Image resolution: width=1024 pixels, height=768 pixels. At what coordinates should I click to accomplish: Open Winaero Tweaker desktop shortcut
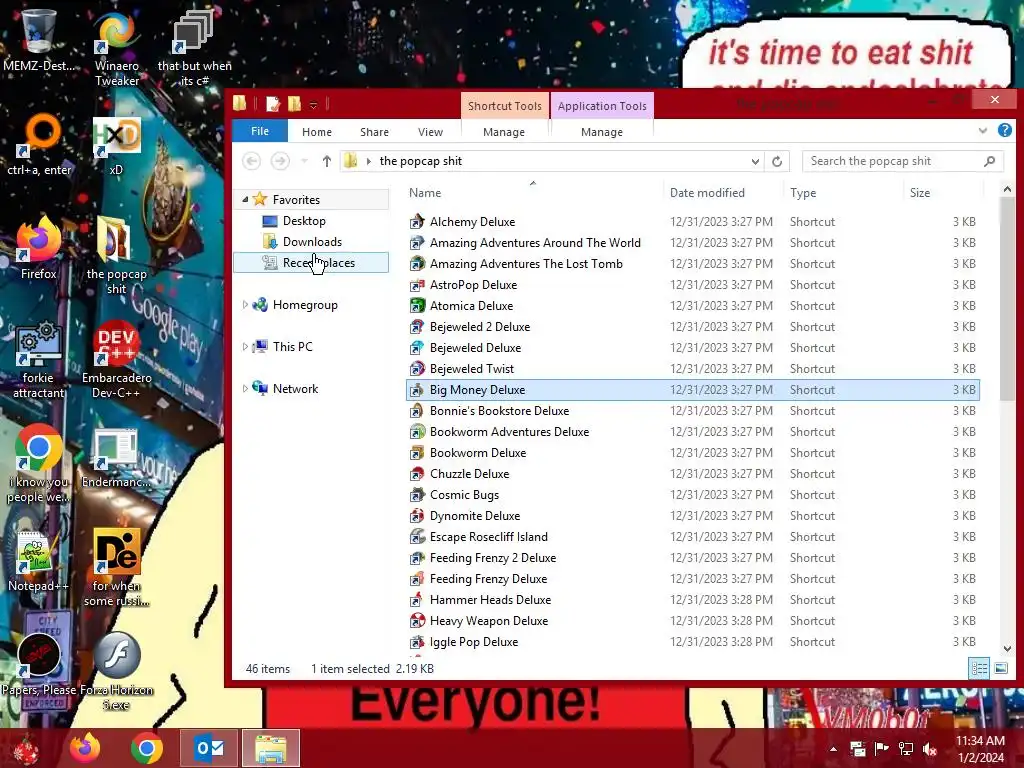coord(116,48)
